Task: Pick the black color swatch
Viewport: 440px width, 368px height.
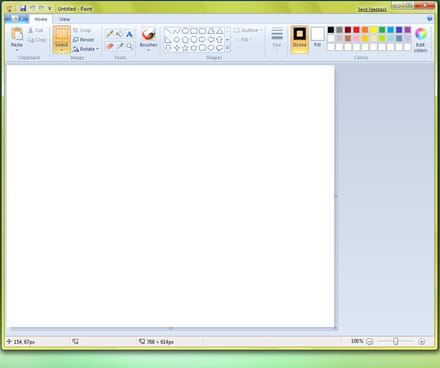Action: coord(331,30)
